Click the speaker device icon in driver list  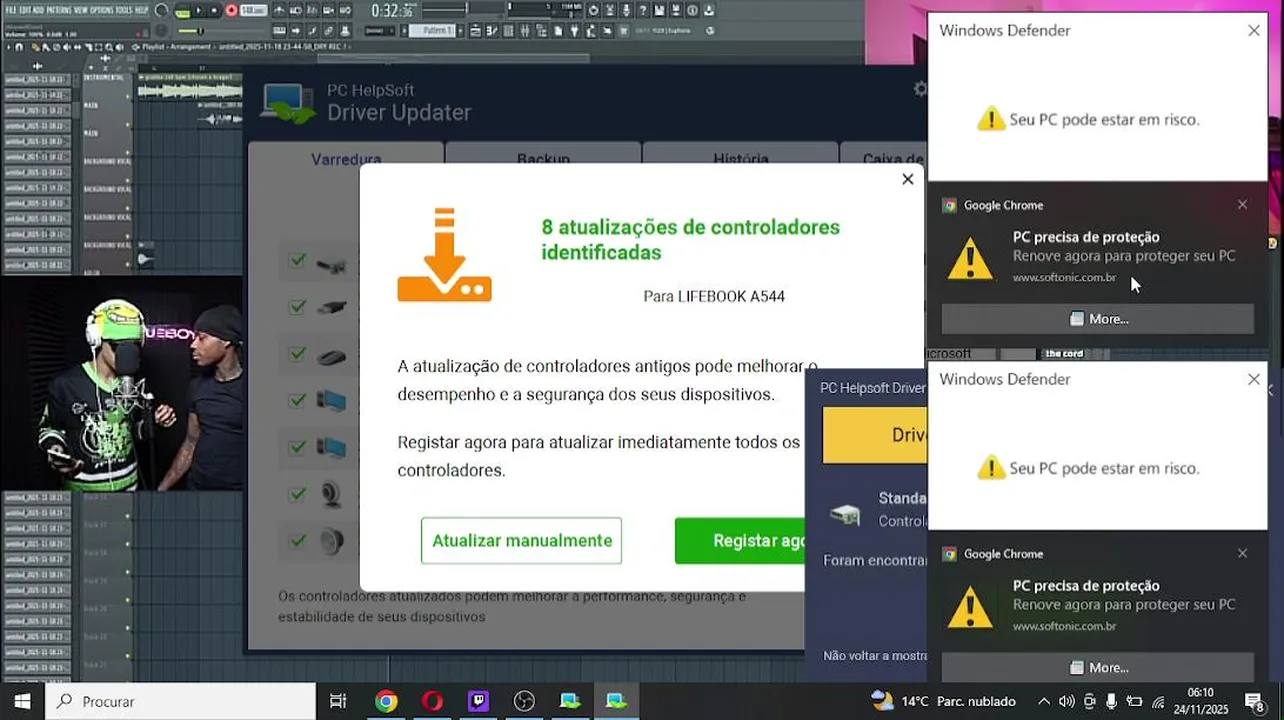click(x=331, y=542)
